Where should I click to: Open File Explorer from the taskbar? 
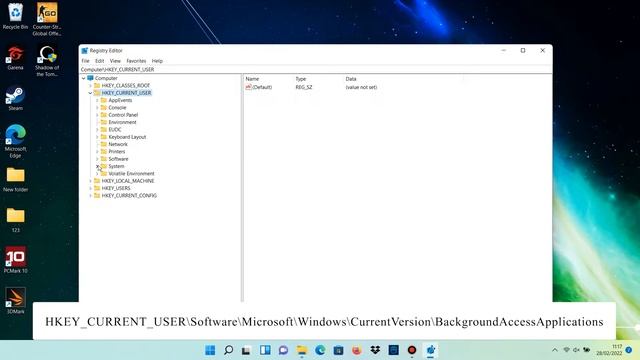[x=302, y=350]
